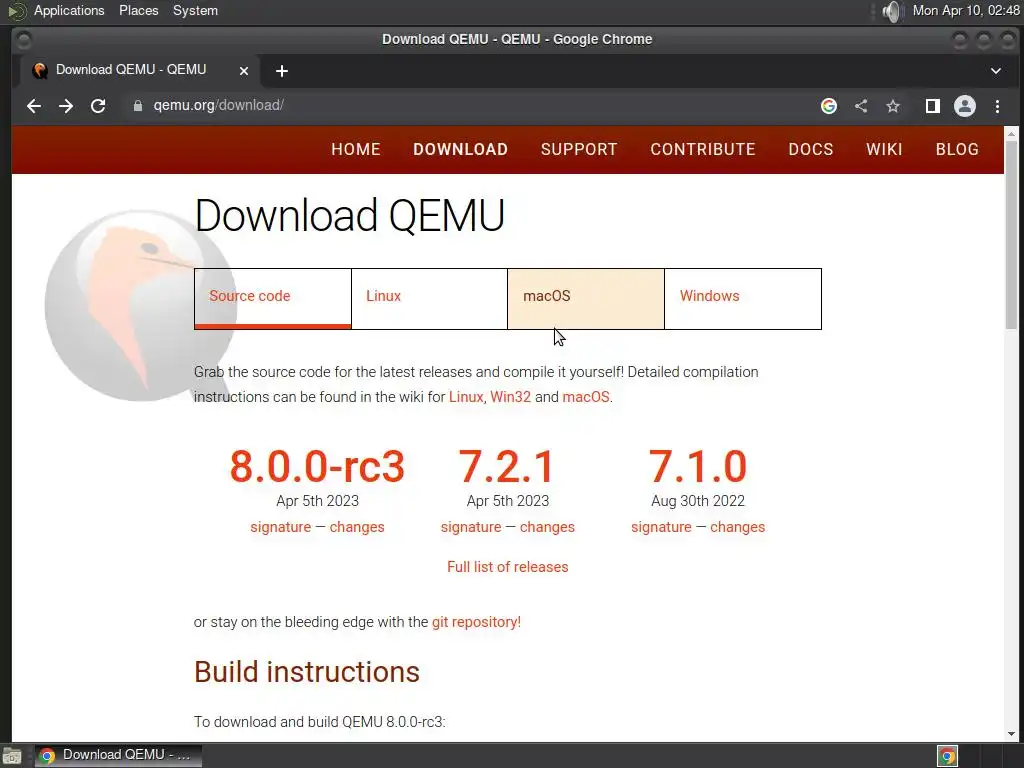Screen dimensions: 1024x768
Task: Download version 8.0.0-rc3
Action: click(x=317, y=466)
